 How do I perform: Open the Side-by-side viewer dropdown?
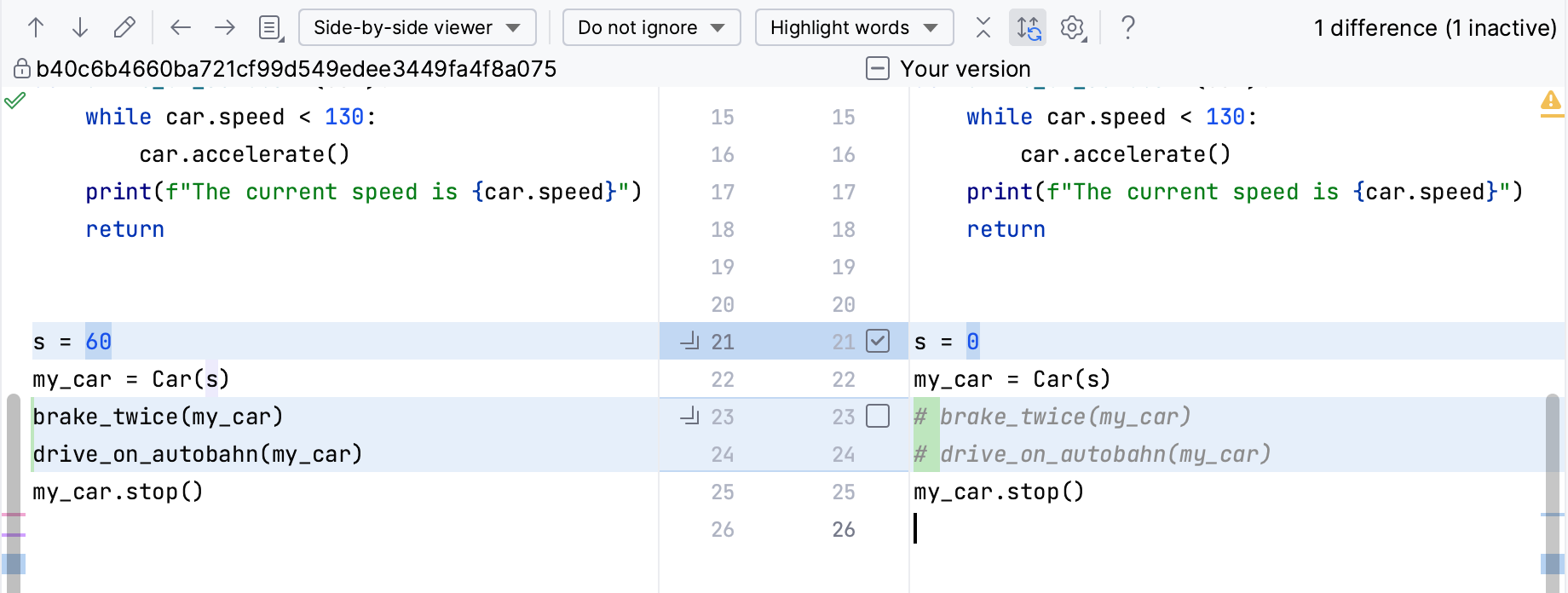[x=417, y=28]
